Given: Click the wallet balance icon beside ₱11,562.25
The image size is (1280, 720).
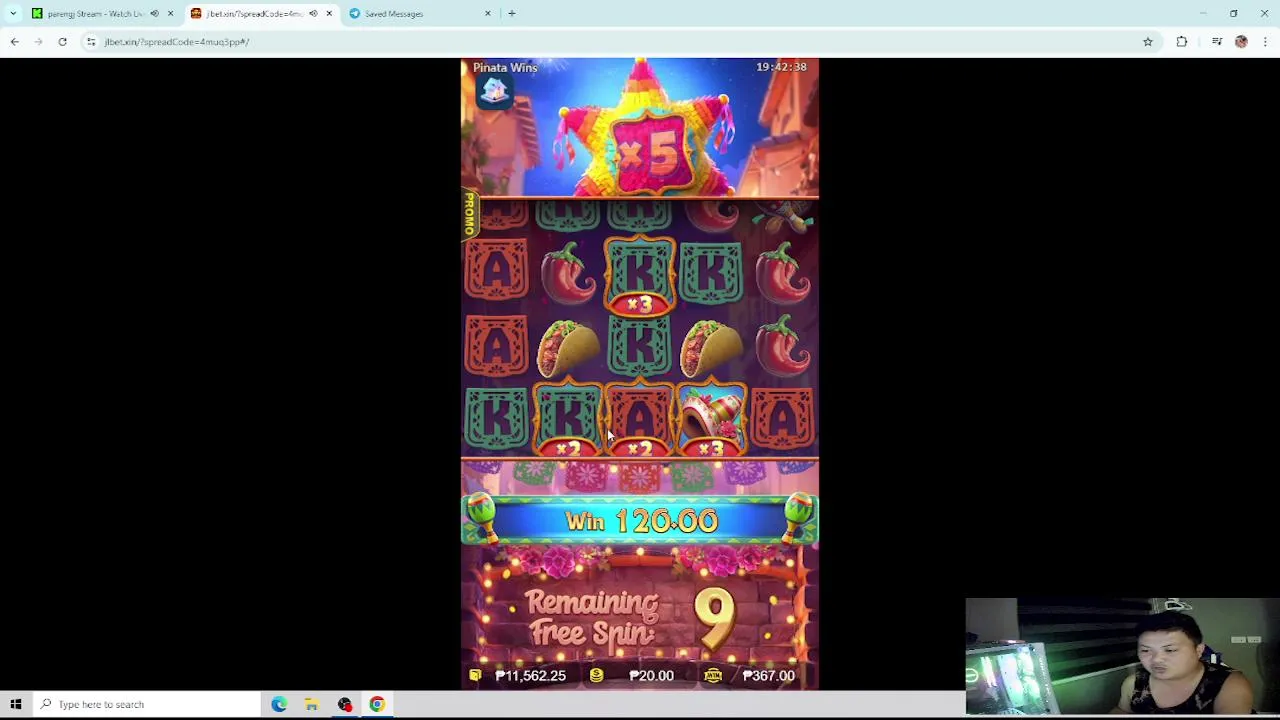Looking at the screenshot, I should pyautogui.click(x=475, y=676).
